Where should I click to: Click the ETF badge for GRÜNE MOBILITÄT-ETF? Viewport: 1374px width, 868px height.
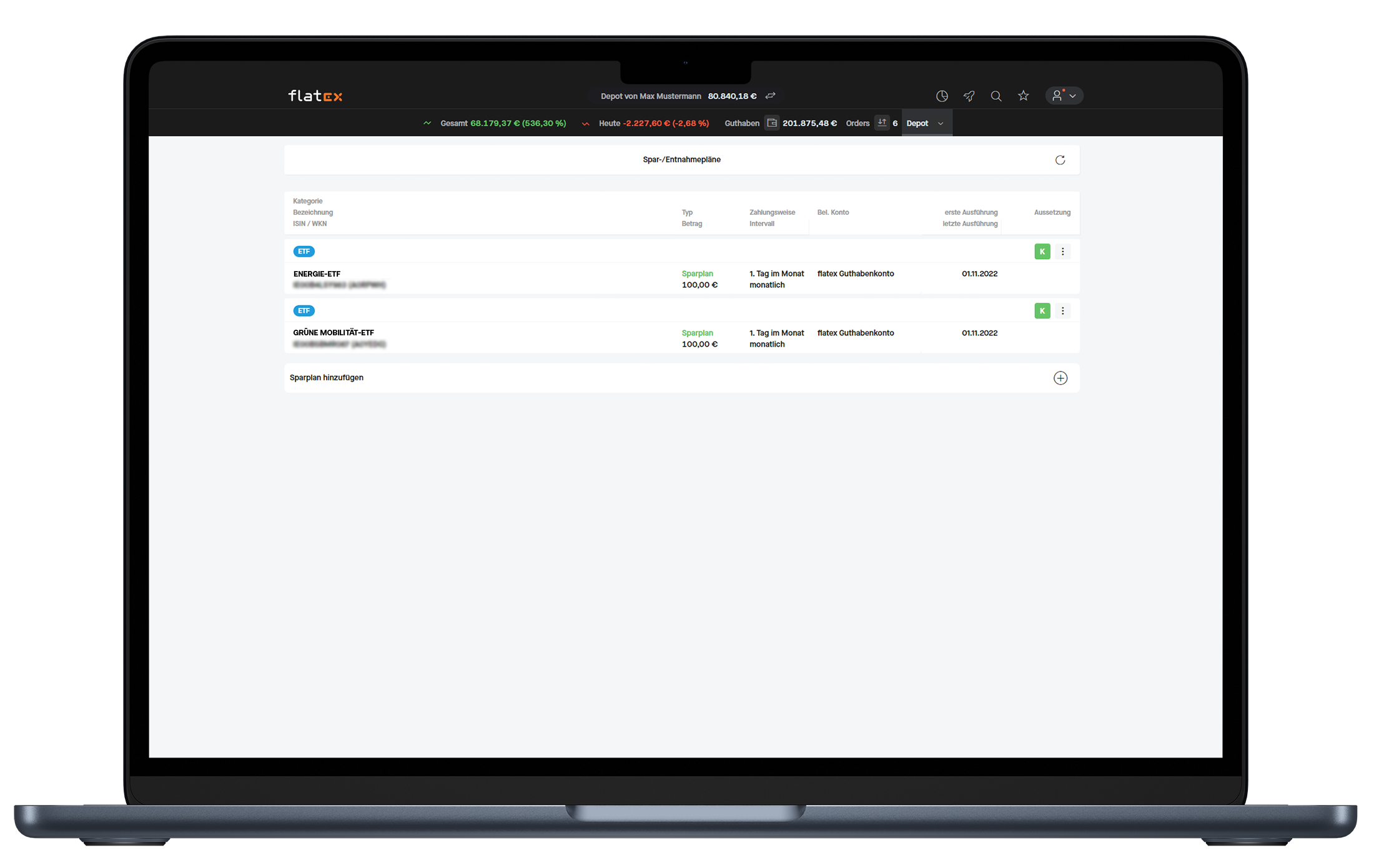coord(304,310)
